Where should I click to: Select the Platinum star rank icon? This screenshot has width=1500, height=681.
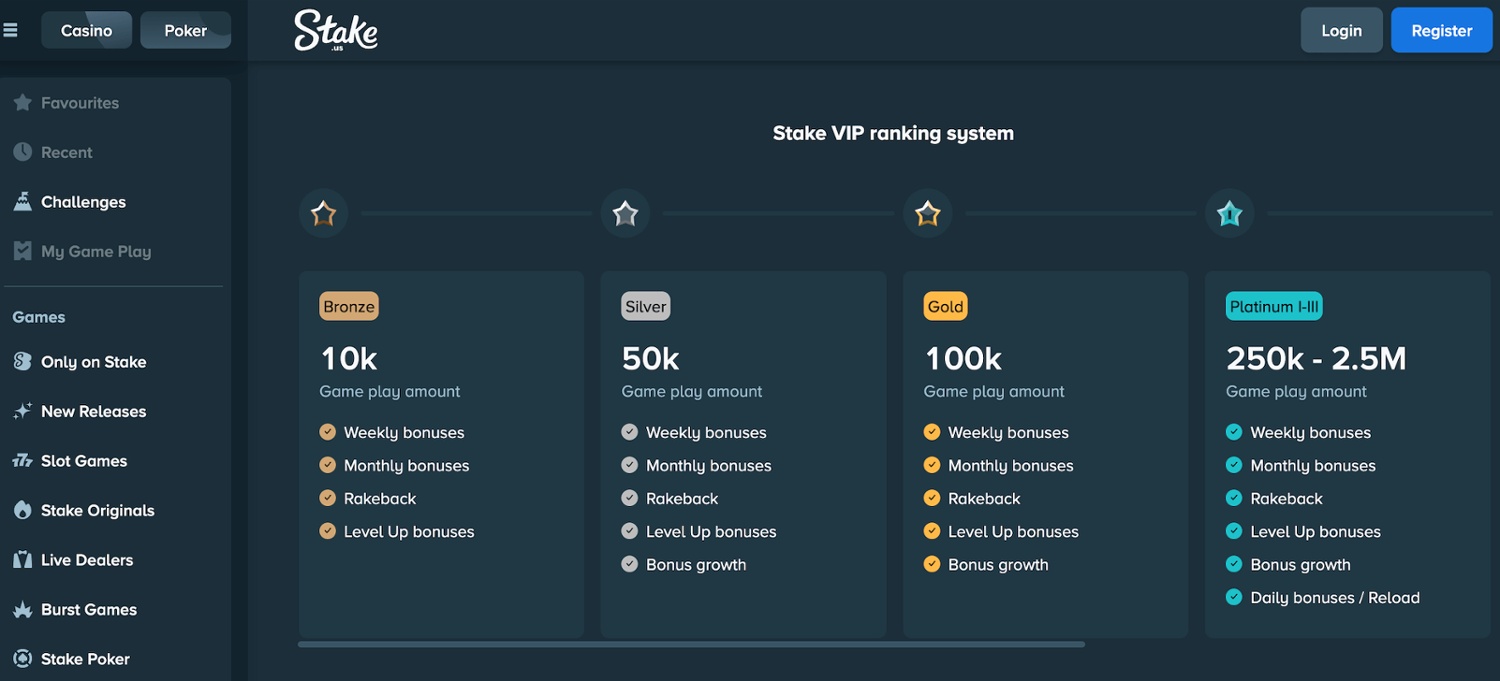[x=1230, y=213]
